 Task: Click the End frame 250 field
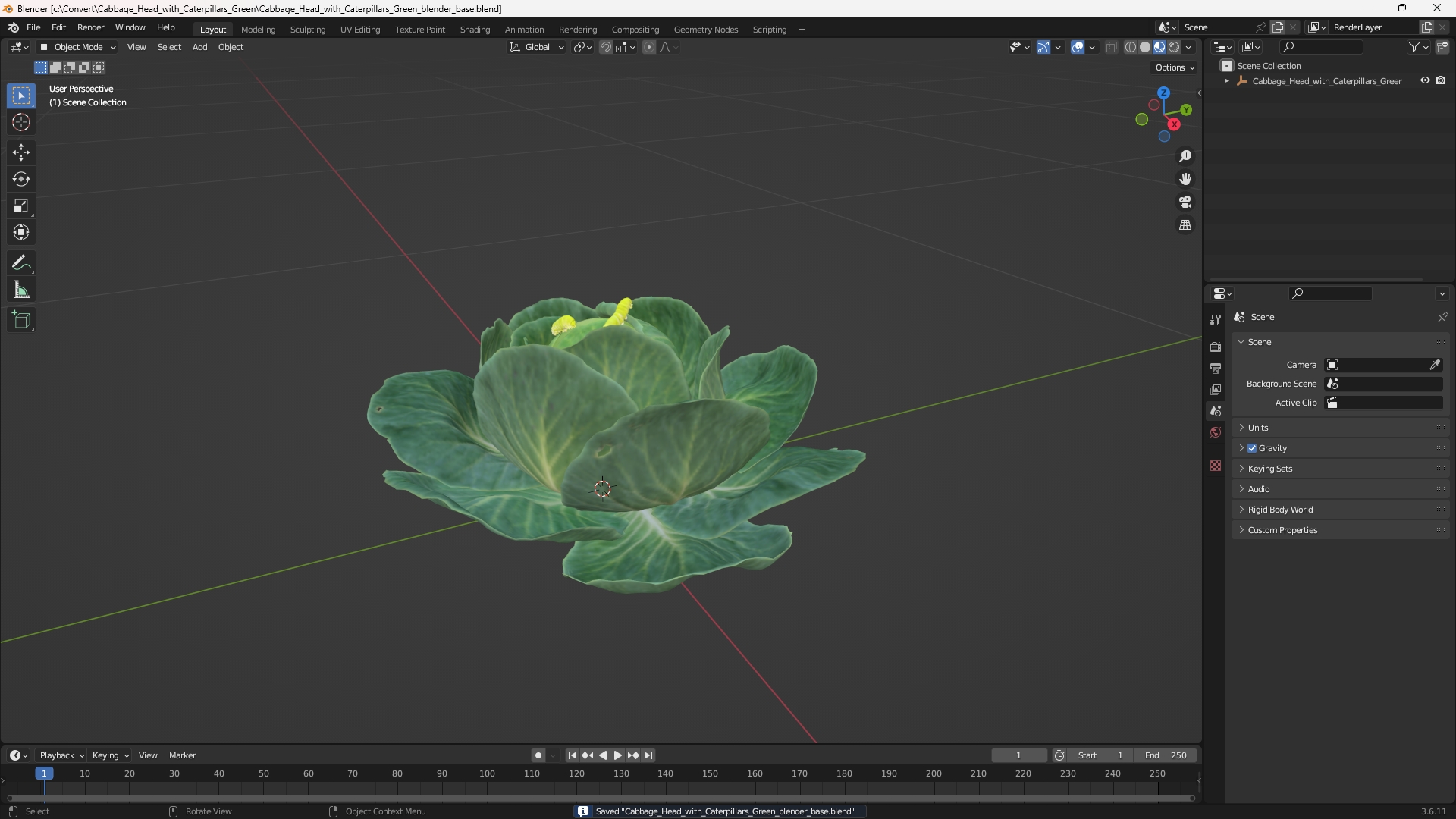click(x=1166, y=755)
